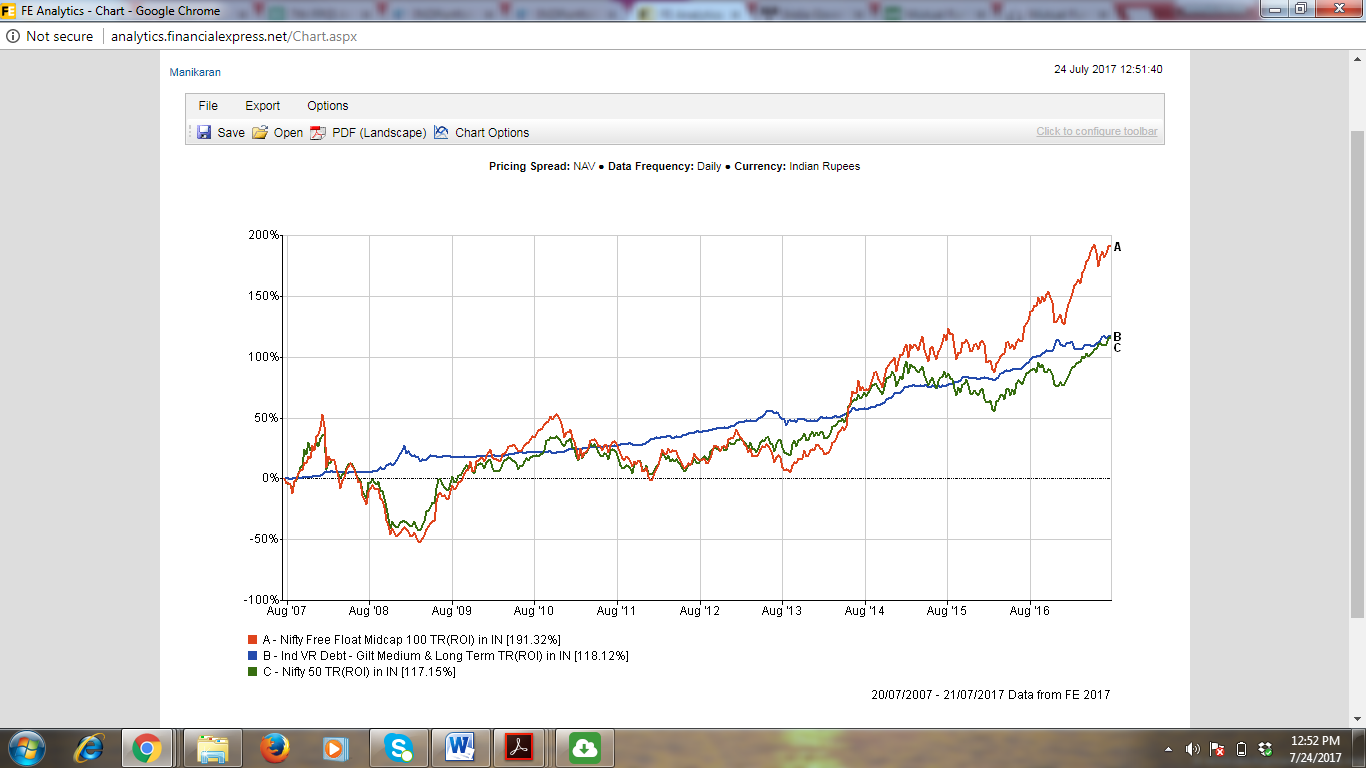Click the browser address bar URL
The height and width of the screenshot is (768, 1366).
click(234, 36)
